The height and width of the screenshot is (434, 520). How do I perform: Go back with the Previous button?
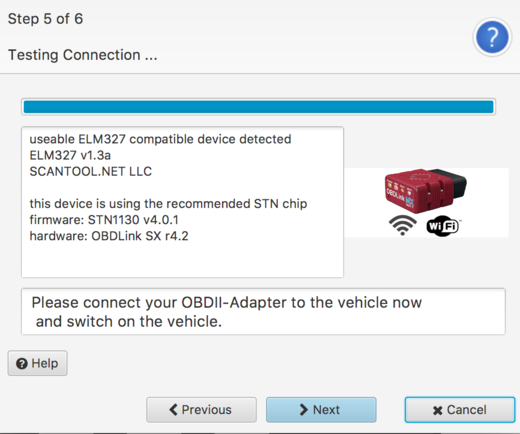point(201,410)
